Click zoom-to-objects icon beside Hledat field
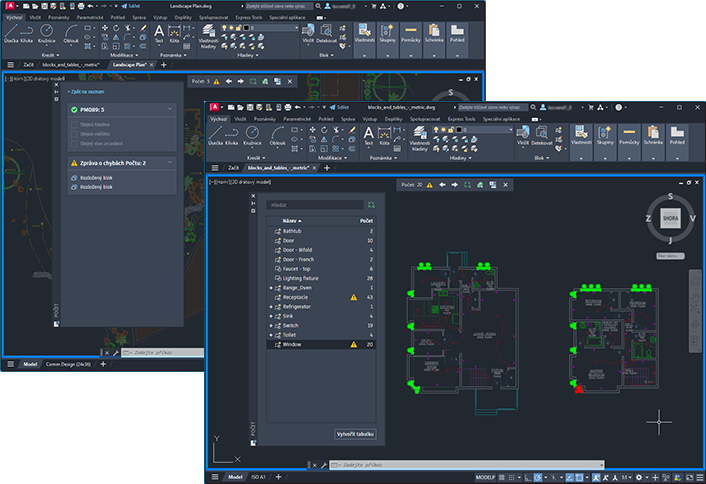 371,205
